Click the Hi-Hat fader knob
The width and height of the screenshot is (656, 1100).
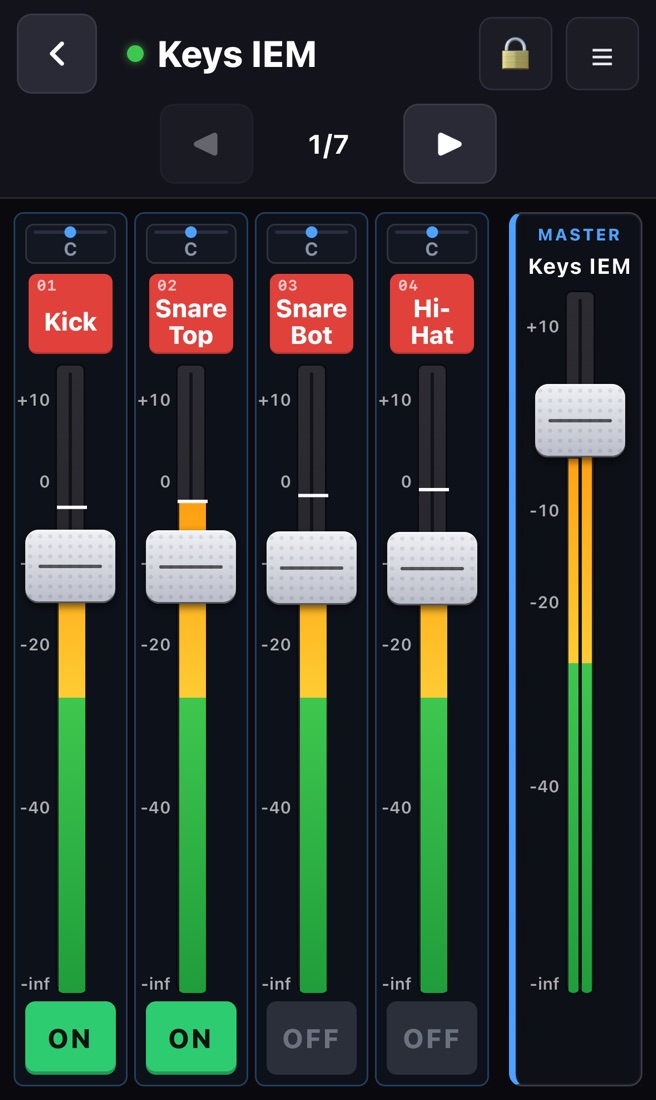pos(432,568)
